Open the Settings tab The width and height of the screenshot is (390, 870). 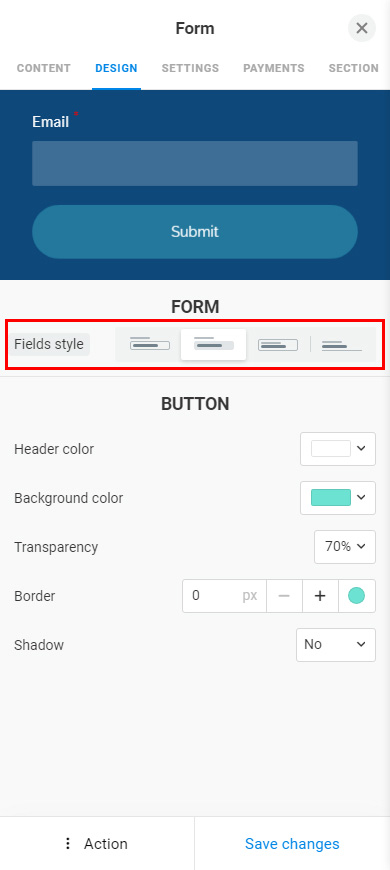[x=190, y=68]
